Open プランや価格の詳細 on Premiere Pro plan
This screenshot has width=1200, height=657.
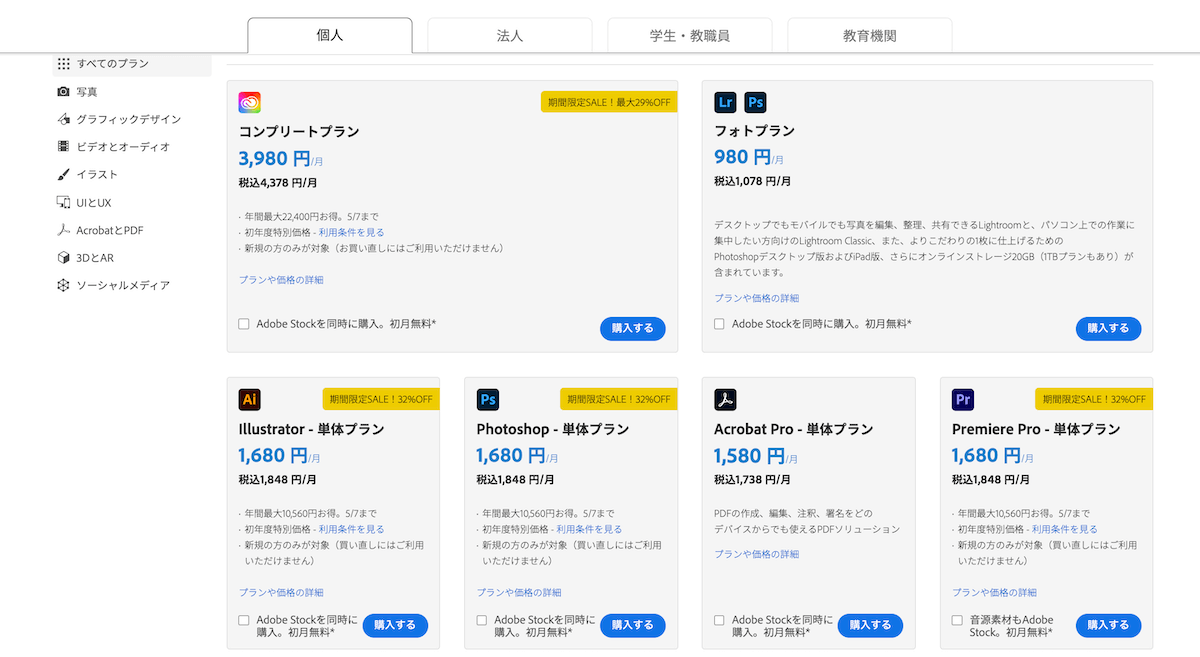pyautogui.click(x=994, y=593)
